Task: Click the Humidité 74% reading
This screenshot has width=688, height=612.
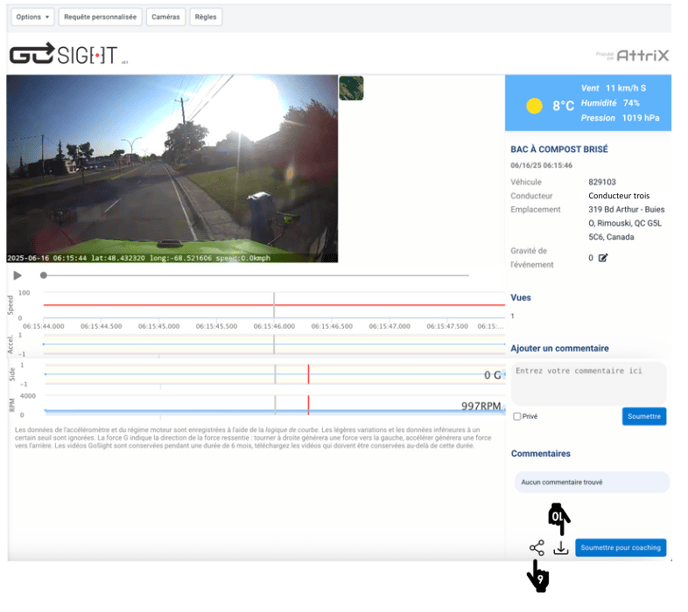Action: tap(610, 103)
